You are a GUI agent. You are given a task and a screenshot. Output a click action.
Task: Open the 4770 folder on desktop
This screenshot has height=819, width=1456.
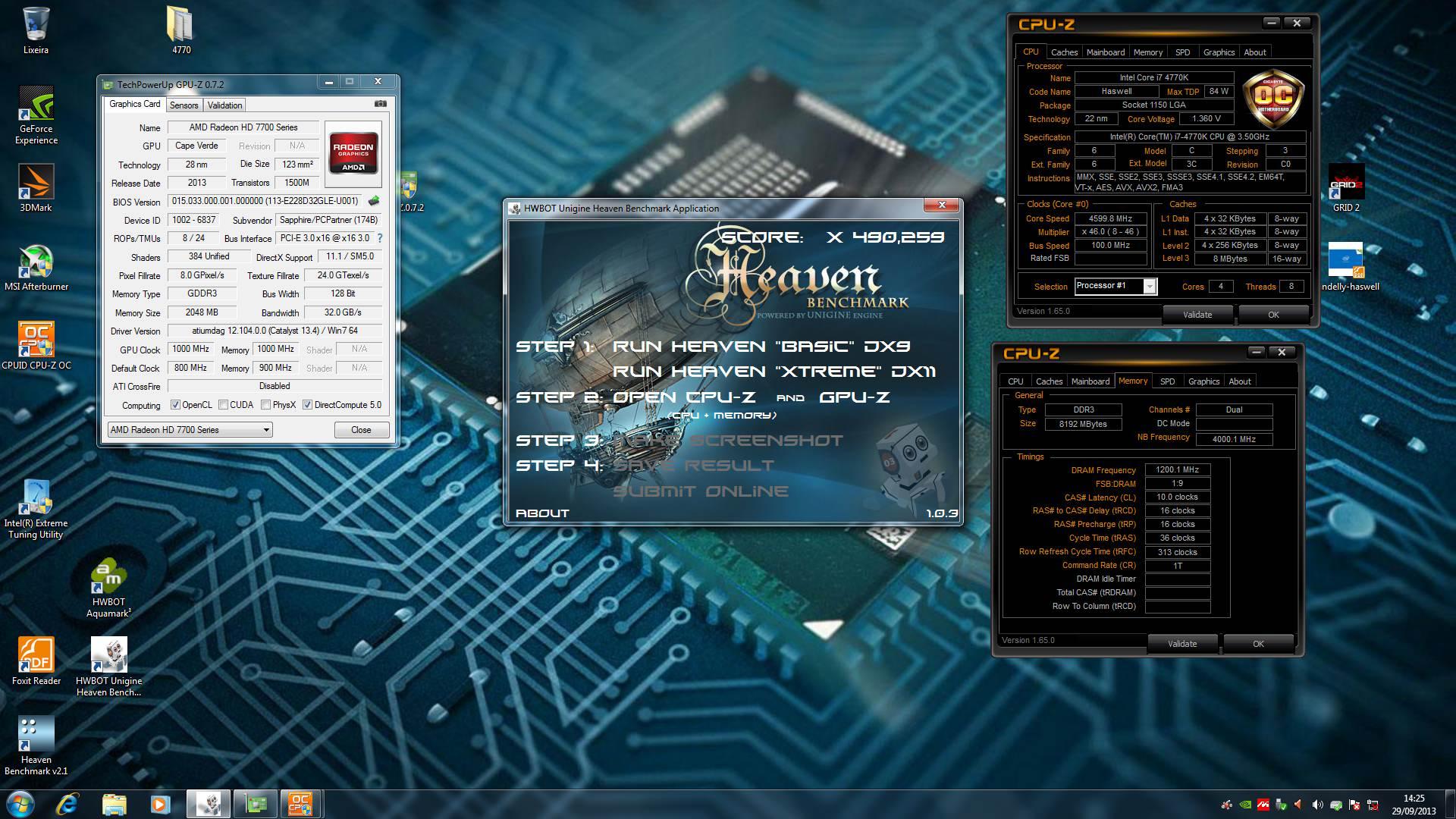point(181,30)
